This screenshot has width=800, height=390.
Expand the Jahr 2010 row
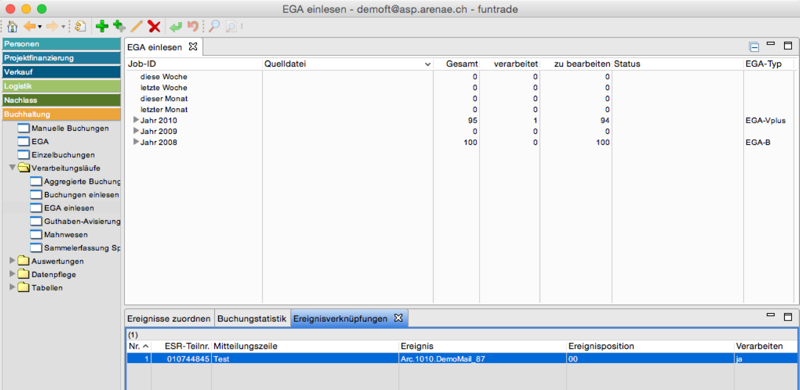click(136, 120)
